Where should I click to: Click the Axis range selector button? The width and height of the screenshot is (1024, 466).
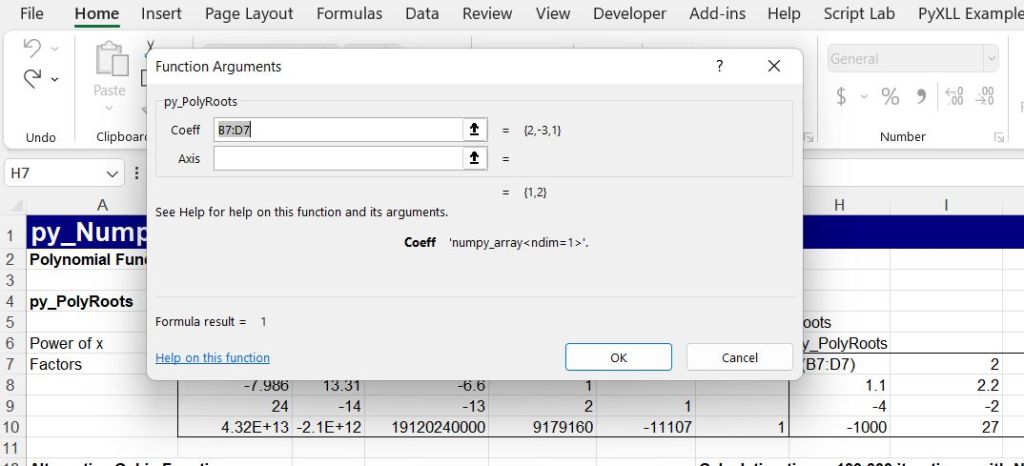pos(474,158)
